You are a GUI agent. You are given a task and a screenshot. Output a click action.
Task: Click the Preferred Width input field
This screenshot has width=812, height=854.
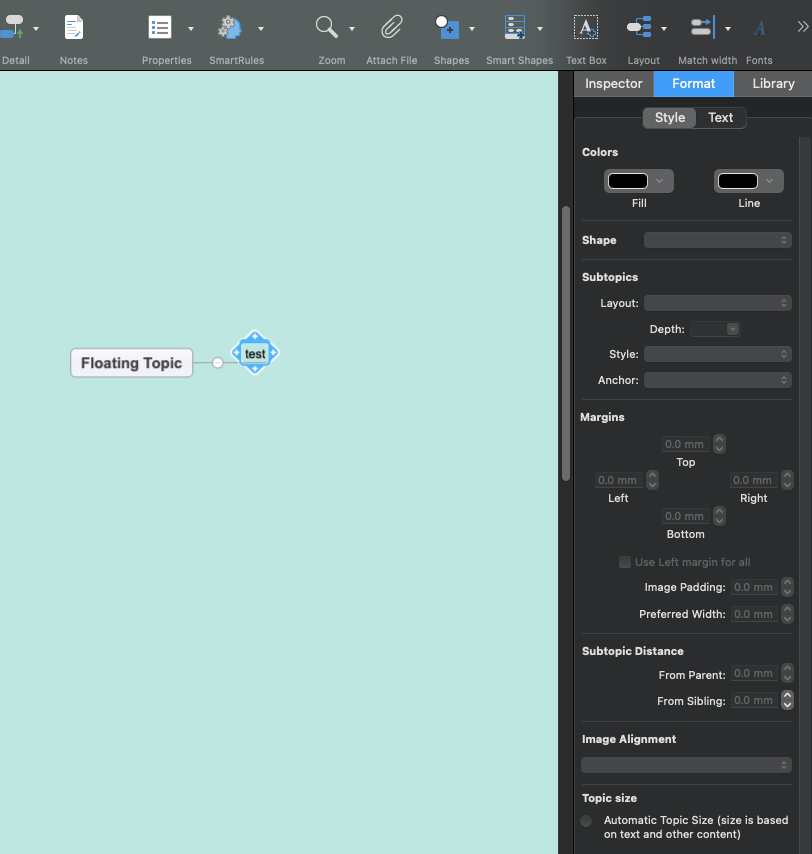[753, 614]
